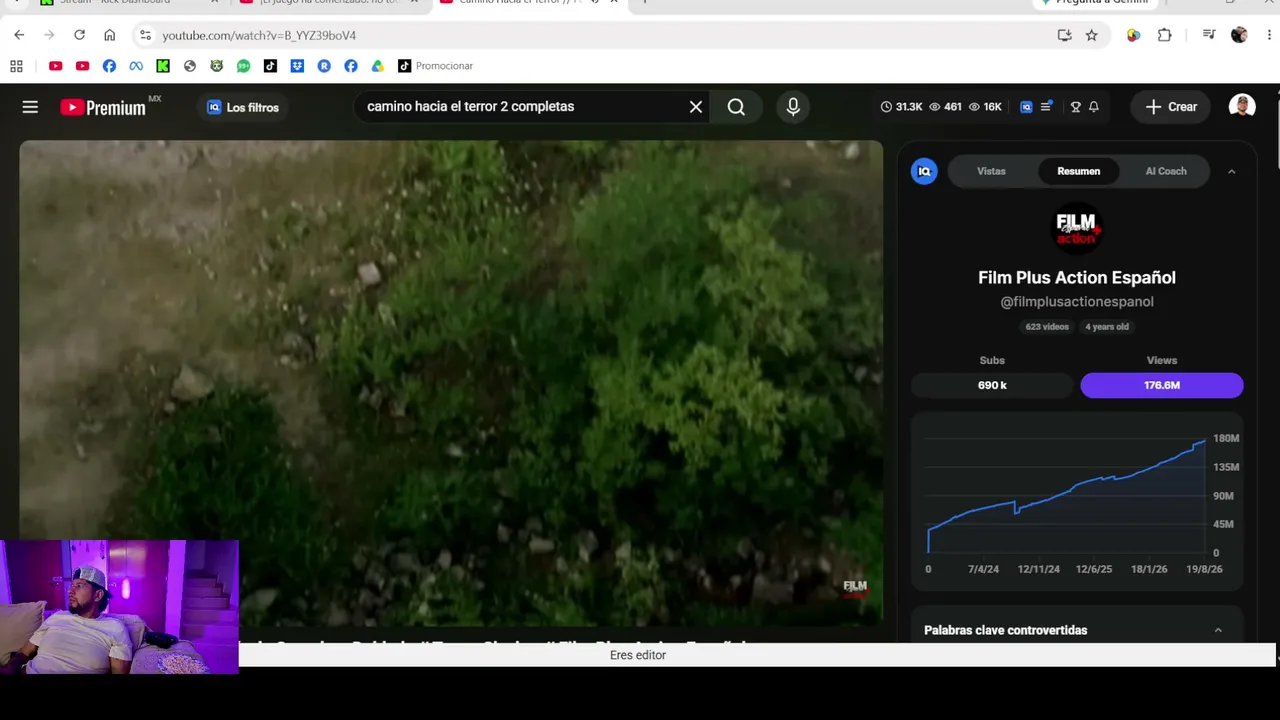Open the vidIQ list menu icon
This screenshot has width=1280, height=720.
pyautogui.click(x=1046, y=107)
